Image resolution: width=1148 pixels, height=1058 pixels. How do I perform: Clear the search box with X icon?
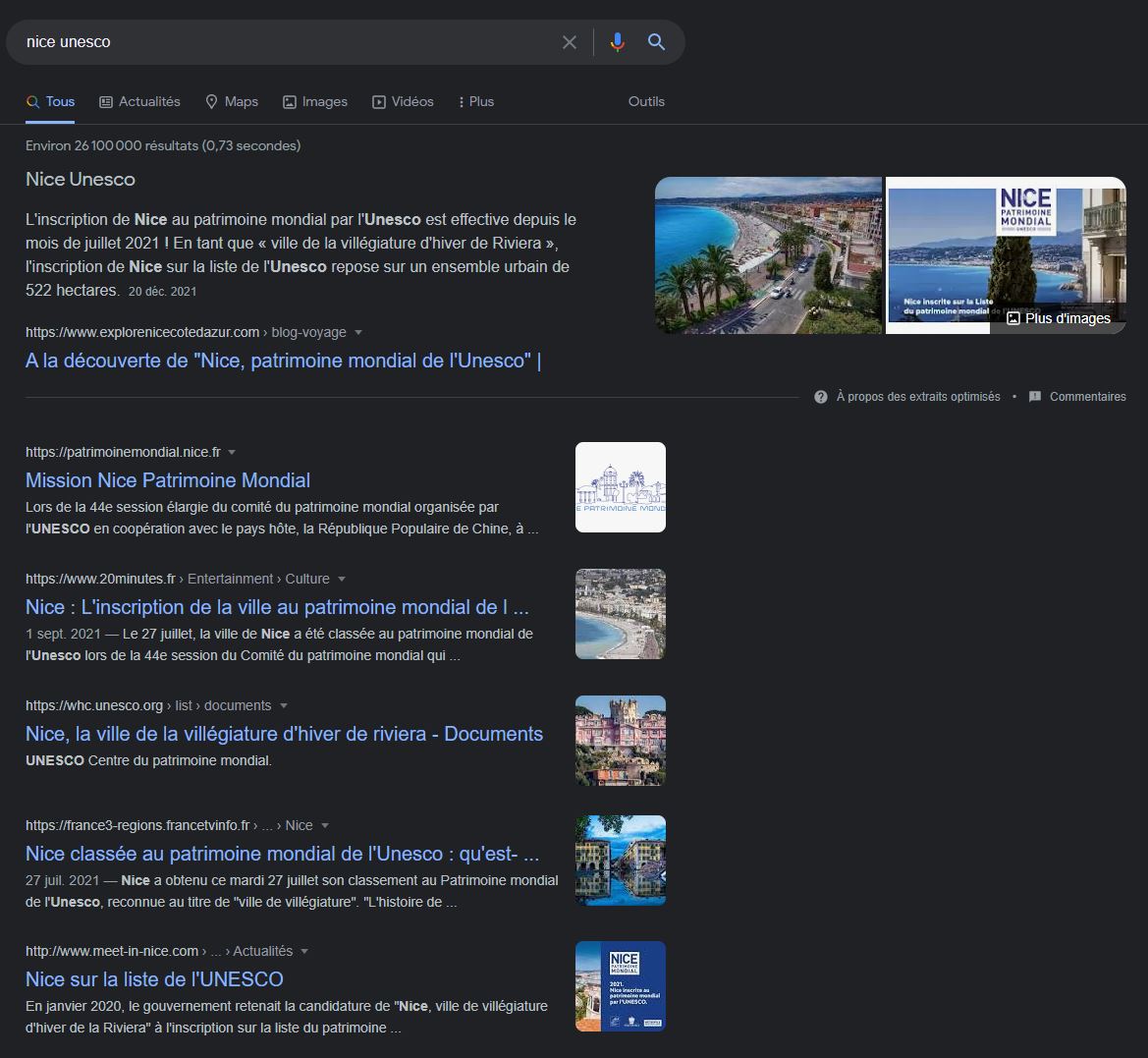tap(569, 42)
